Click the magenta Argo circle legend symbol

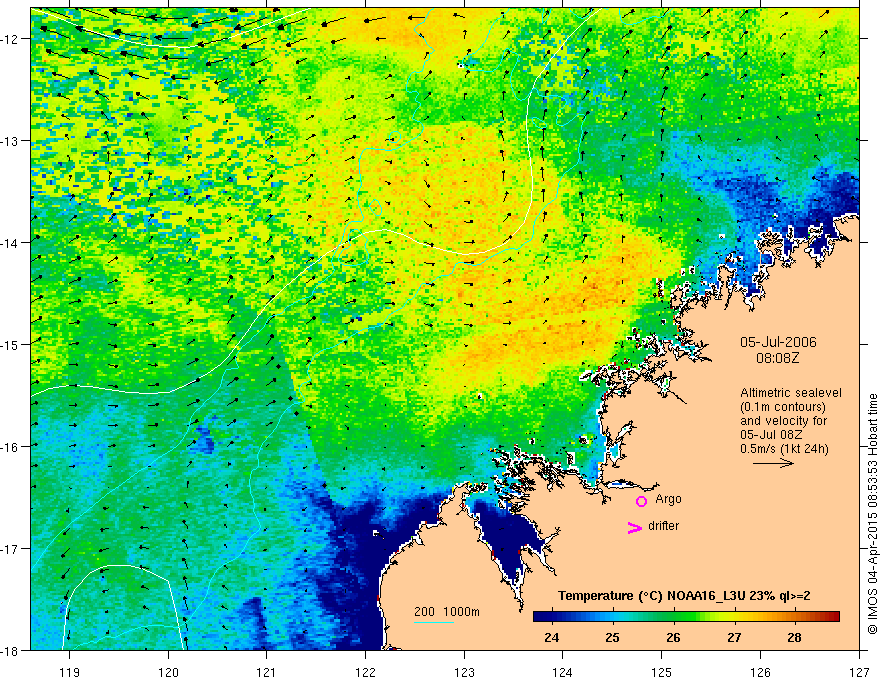(x=641, y=501)
